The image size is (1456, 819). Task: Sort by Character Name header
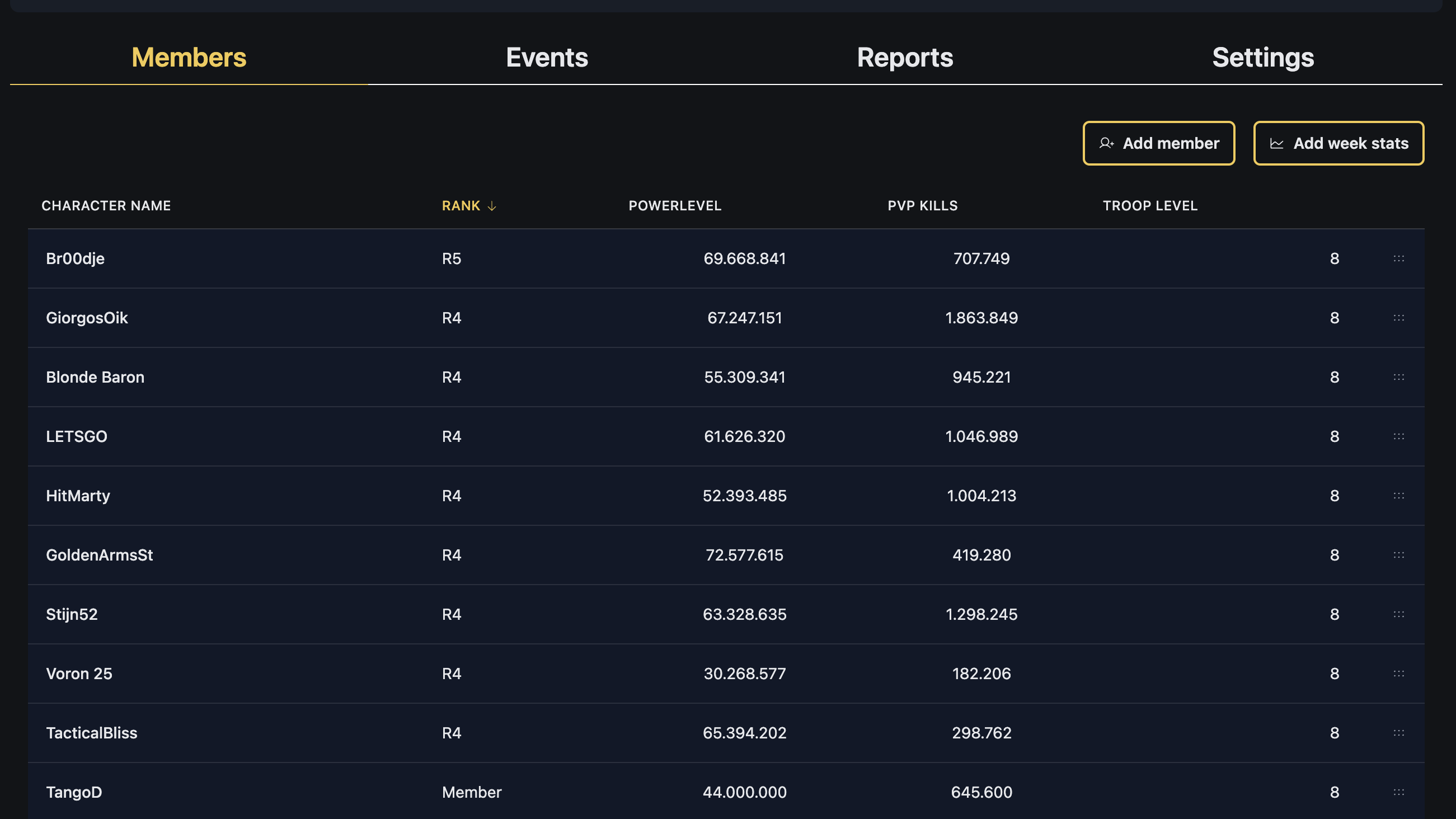[x=106, y=206]
